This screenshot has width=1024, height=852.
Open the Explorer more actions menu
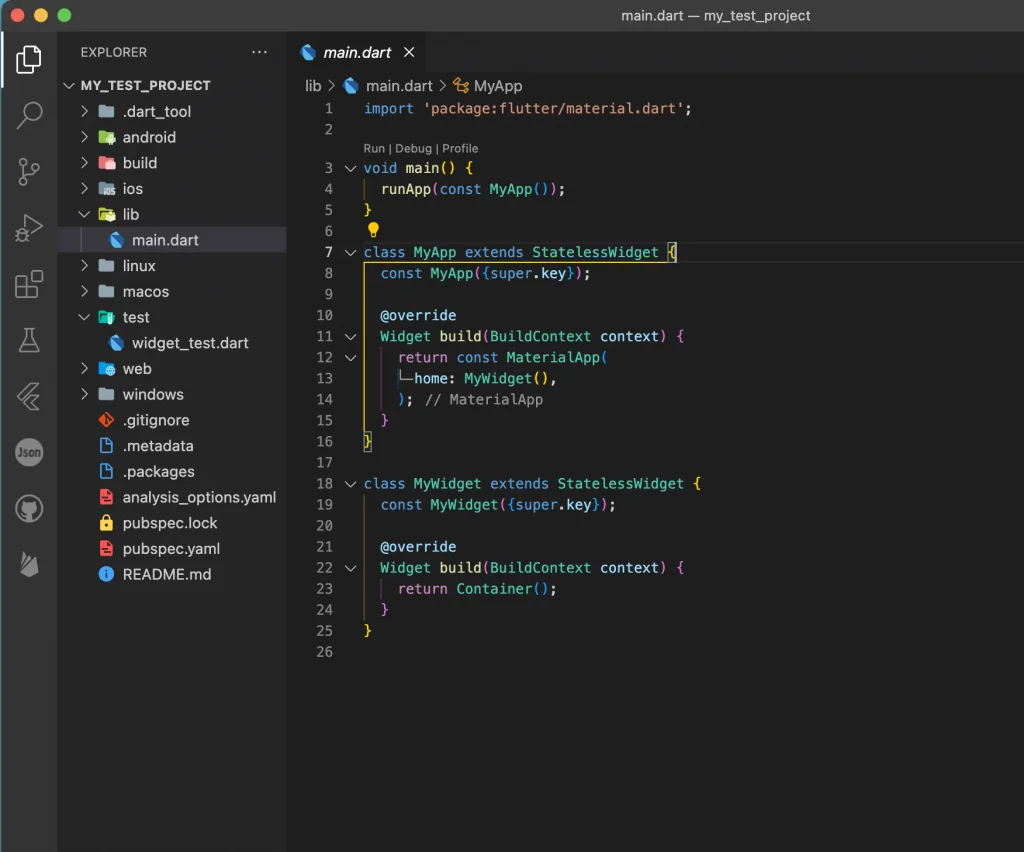point(260,52)
